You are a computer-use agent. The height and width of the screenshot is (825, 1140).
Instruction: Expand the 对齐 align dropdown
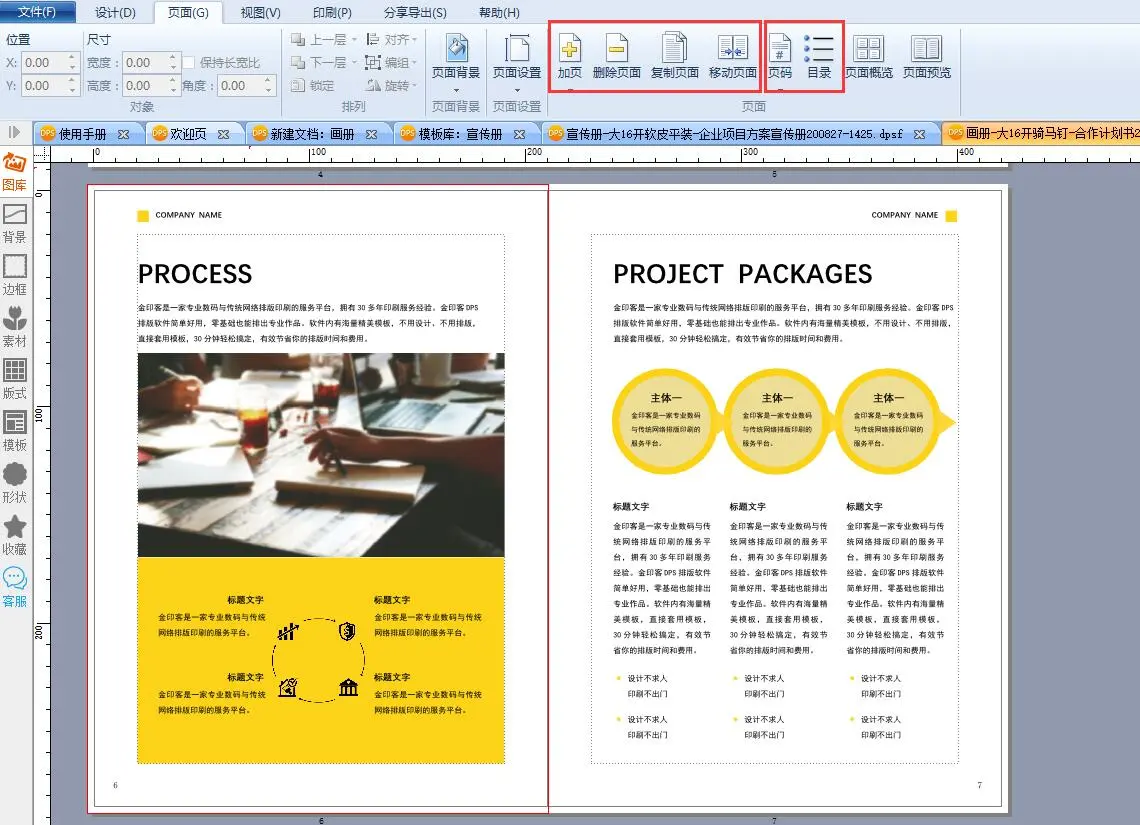(x=414, y=40)
